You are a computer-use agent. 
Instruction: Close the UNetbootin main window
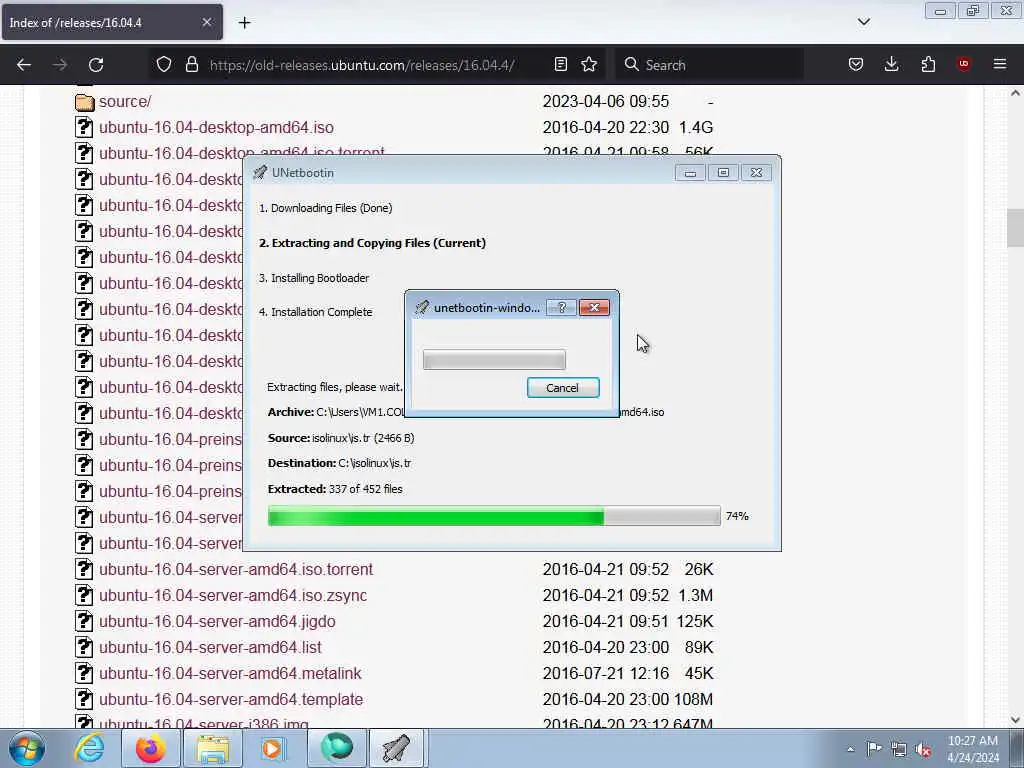tap(756, 172)
